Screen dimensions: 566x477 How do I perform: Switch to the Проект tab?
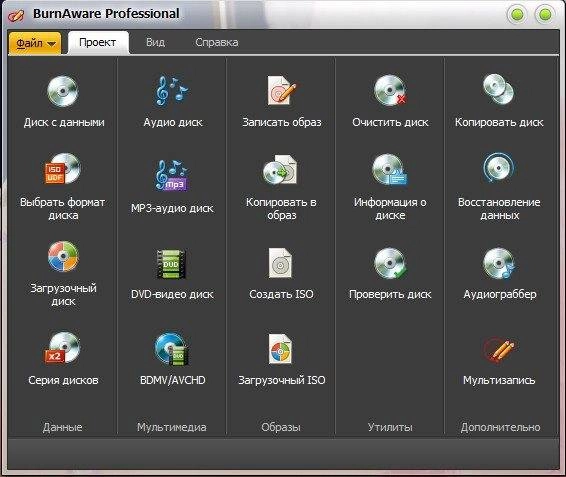[x=97, y=43]
